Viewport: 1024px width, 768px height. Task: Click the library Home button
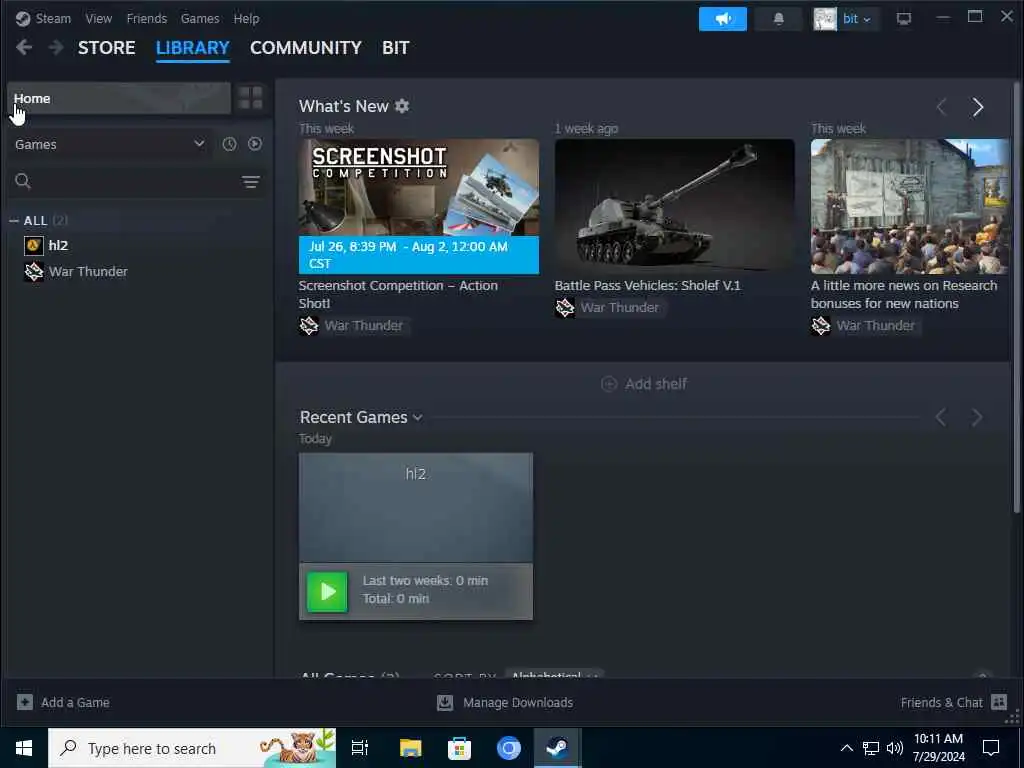pos(119,99)
